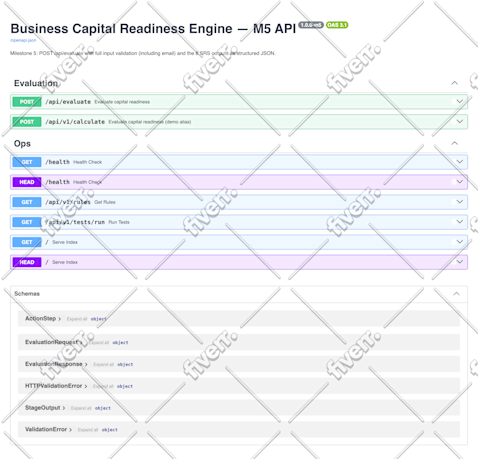The width and height of the screenshot is (478, 459).
Task: Expand POST /api/evaluate endpoint
Action: coord(239,102)
